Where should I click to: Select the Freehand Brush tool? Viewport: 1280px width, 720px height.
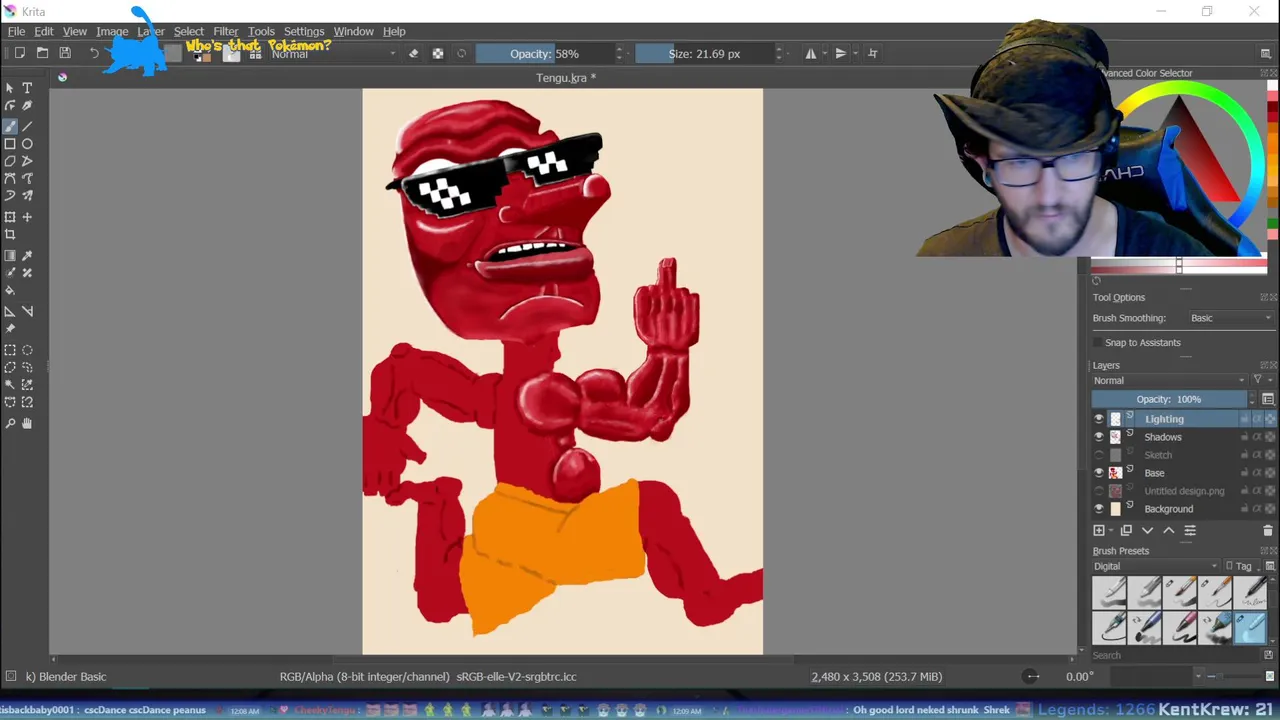(10, 126)
